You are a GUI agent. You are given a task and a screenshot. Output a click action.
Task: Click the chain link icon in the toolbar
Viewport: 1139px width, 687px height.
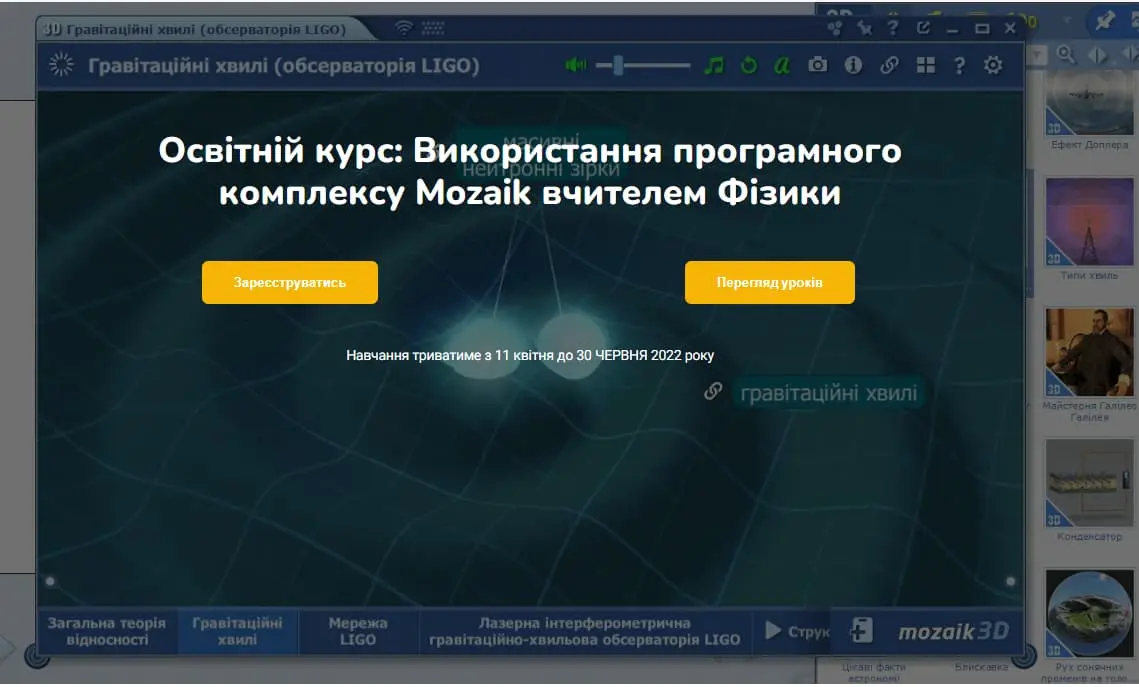point(889,65)
